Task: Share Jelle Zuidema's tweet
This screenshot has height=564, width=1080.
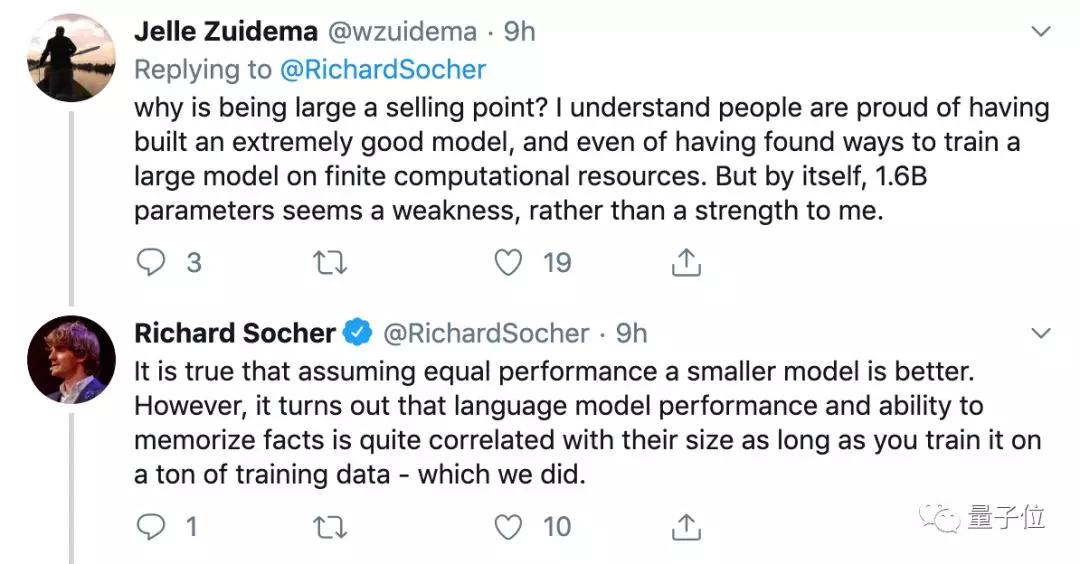Action: 685,262
